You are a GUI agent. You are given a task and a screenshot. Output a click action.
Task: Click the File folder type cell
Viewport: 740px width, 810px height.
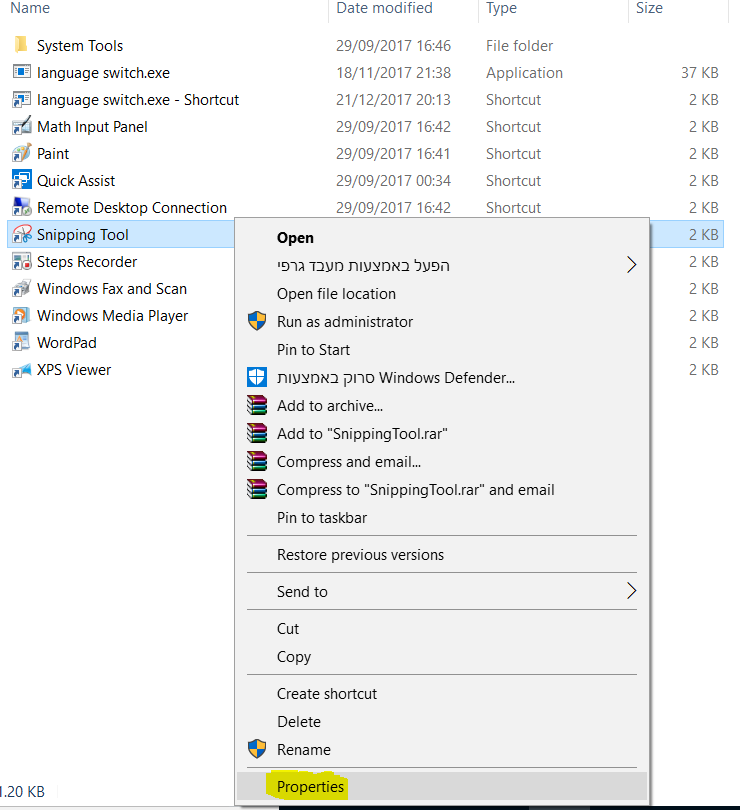pyautogui.click(x=519, y=45)
